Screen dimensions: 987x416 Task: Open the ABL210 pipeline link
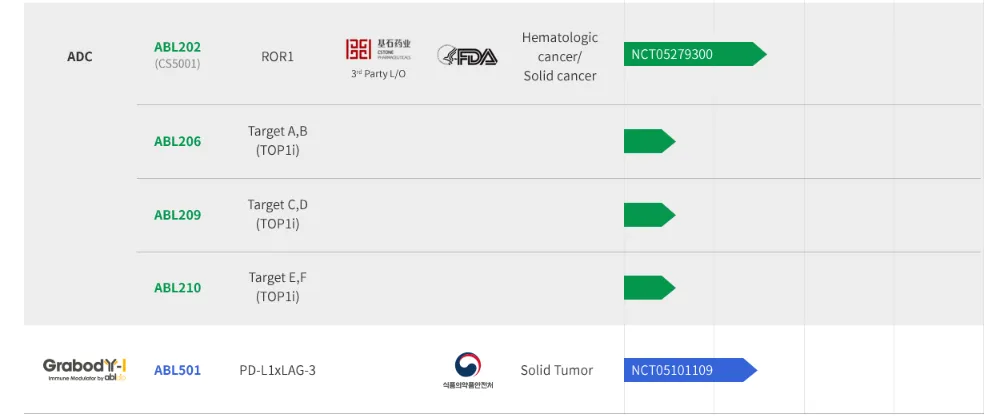177,288
